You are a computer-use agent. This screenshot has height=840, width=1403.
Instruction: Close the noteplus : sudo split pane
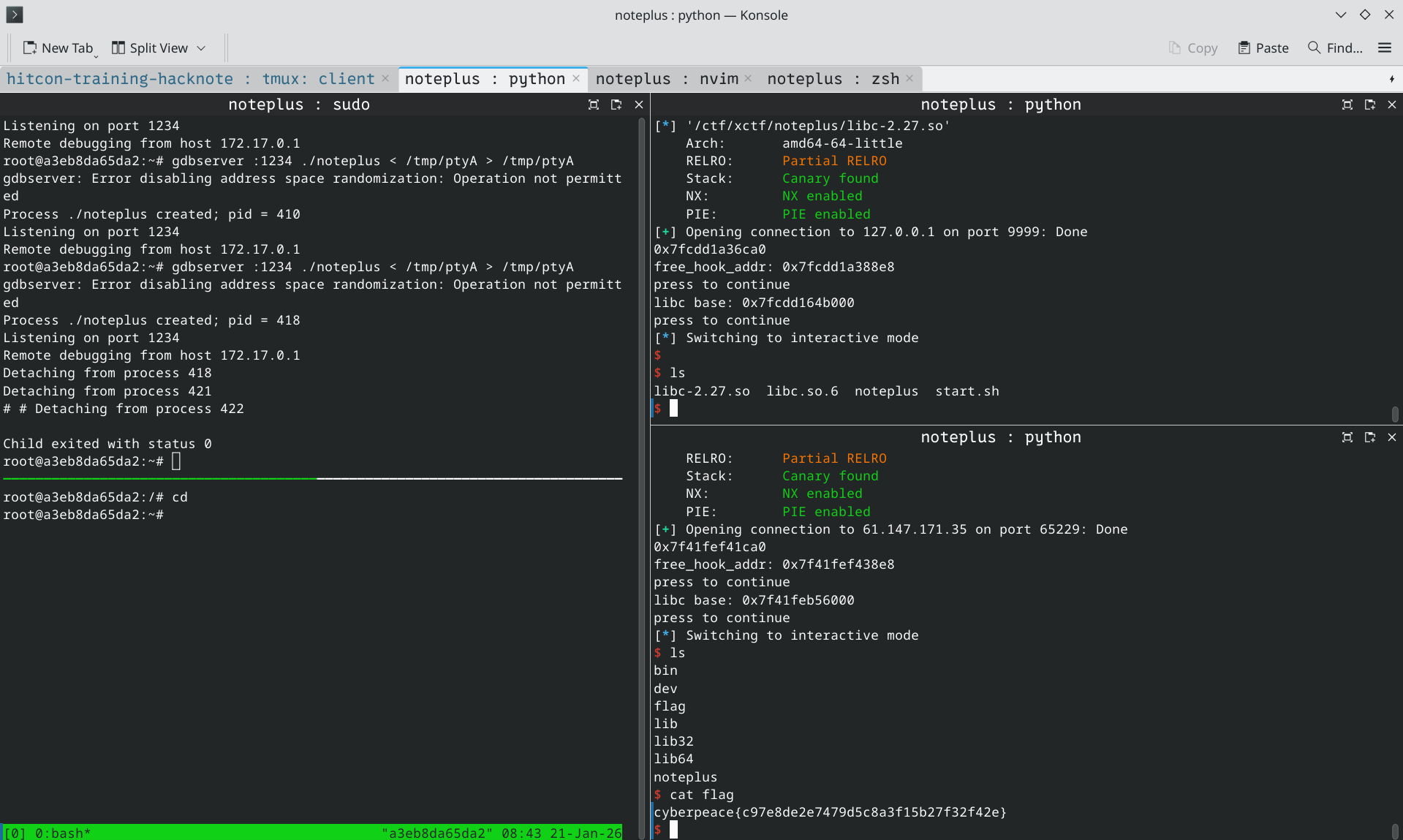[x=639, y=105]
